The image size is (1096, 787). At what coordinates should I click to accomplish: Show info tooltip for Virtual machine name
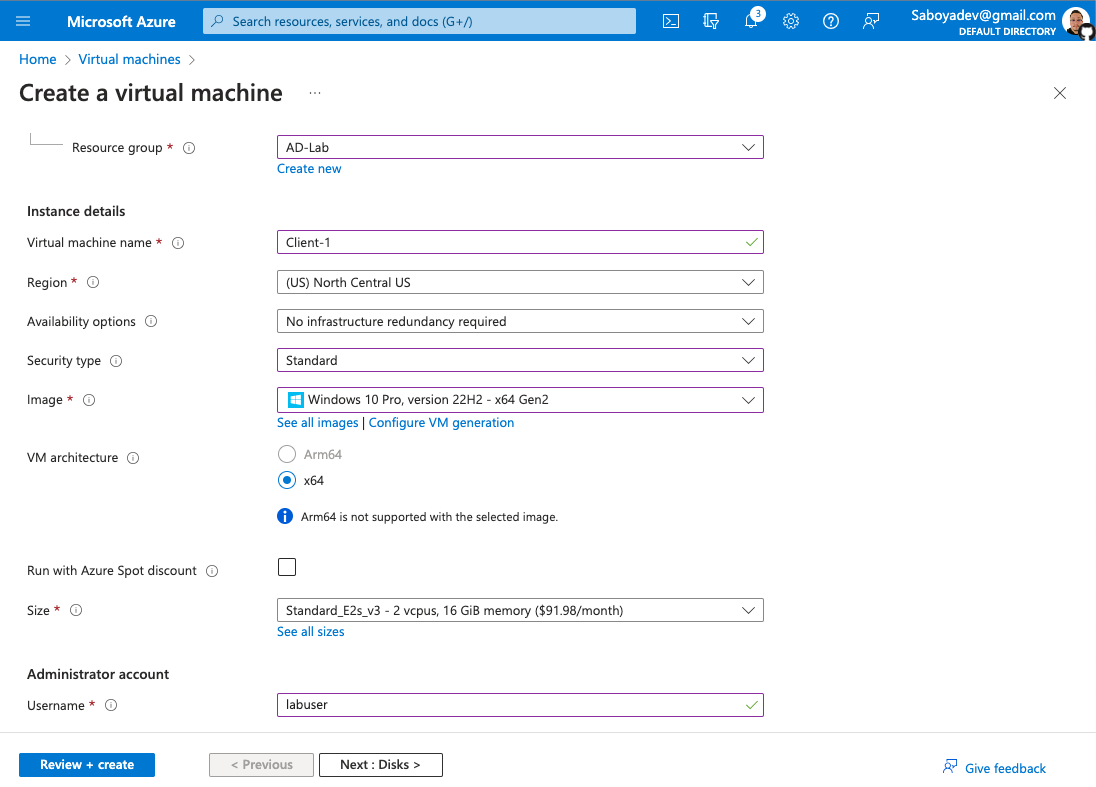pyautogui.click(x=178, y=243)
